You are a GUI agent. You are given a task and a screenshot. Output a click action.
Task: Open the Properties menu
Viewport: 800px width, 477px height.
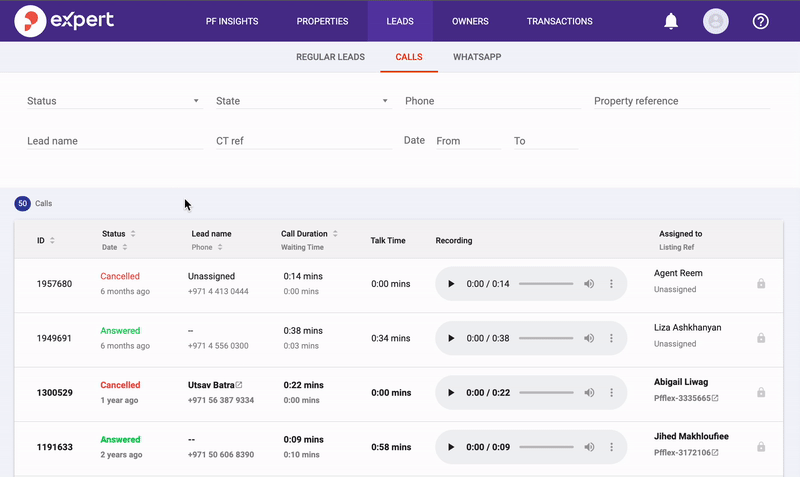[322, 21]
